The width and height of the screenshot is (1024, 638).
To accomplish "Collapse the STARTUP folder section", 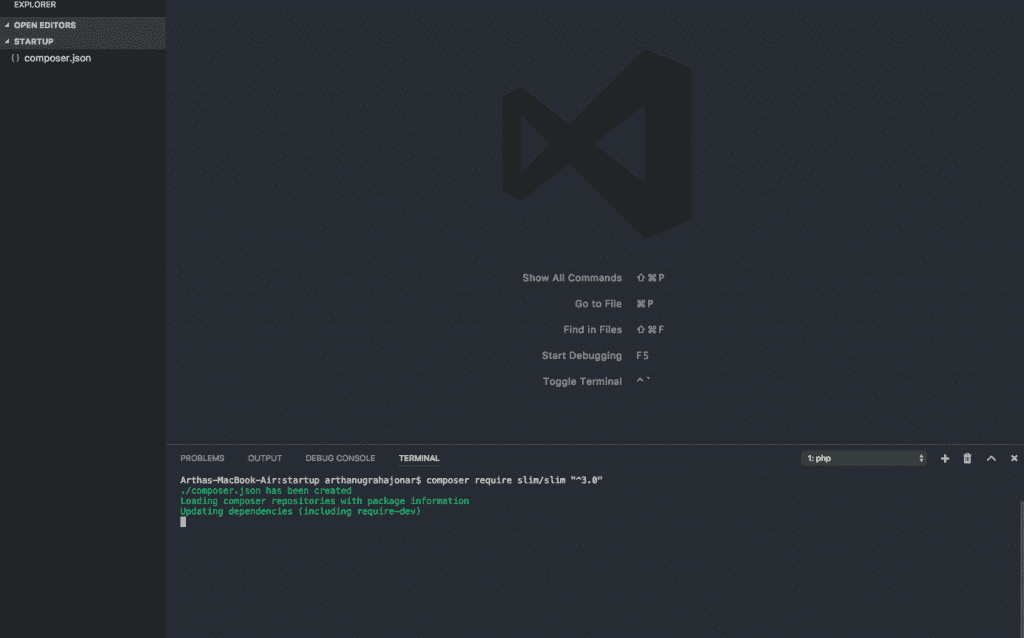I will click(33, 41).
